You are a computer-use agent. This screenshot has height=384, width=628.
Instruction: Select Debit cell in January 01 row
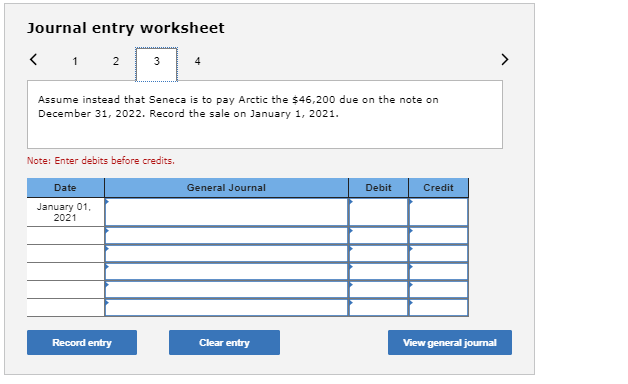coord(378,212)
